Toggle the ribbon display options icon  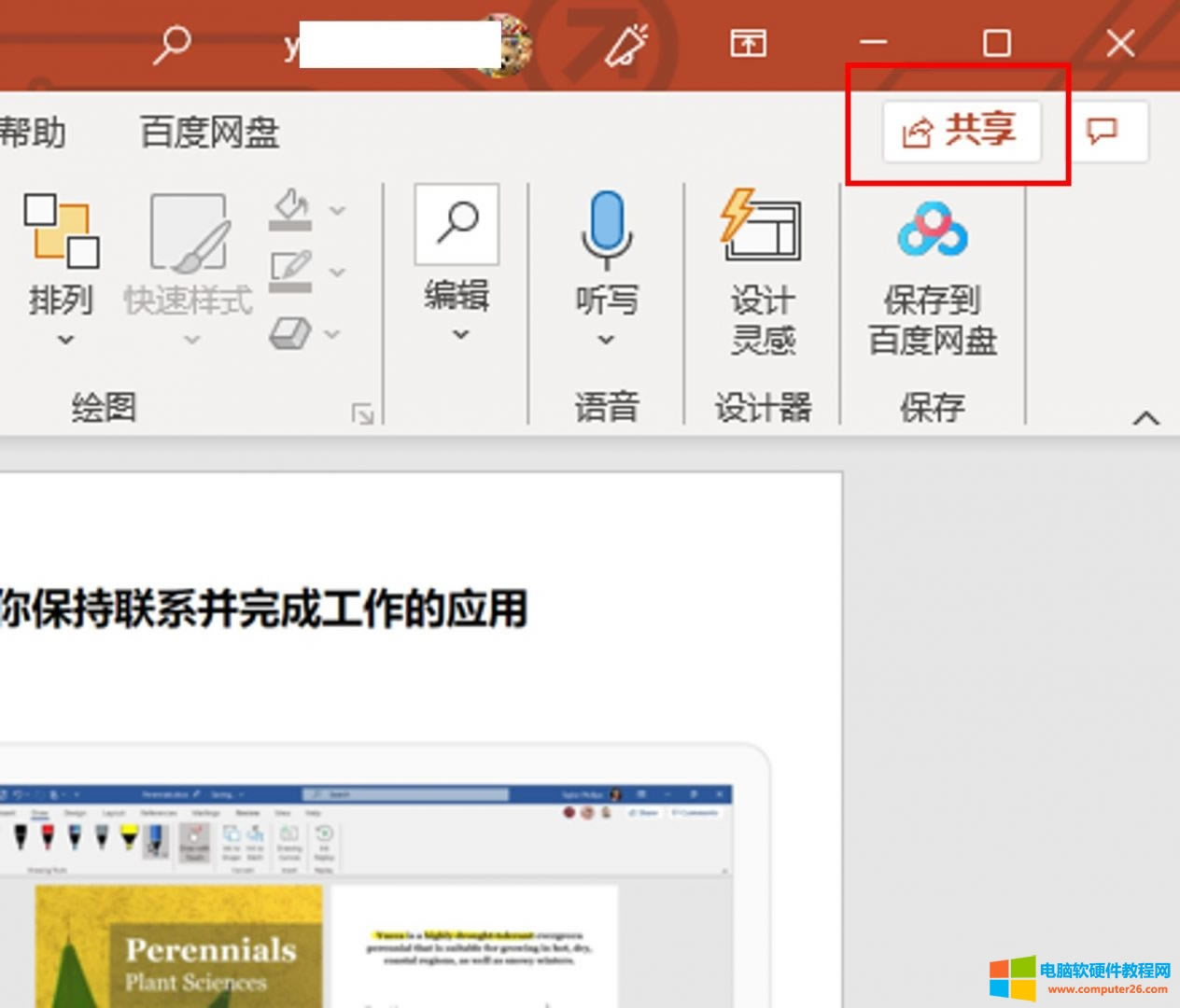(x=748, y=43)
